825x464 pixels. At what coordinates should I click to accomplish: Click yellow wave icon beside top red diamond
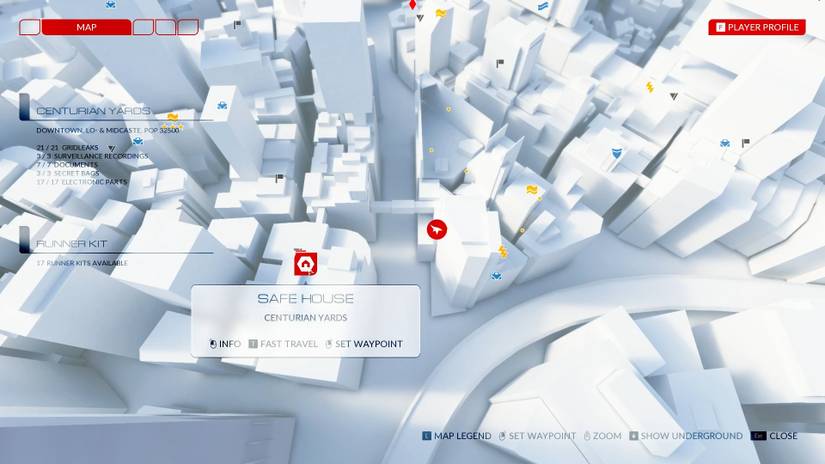pos(440,13)
